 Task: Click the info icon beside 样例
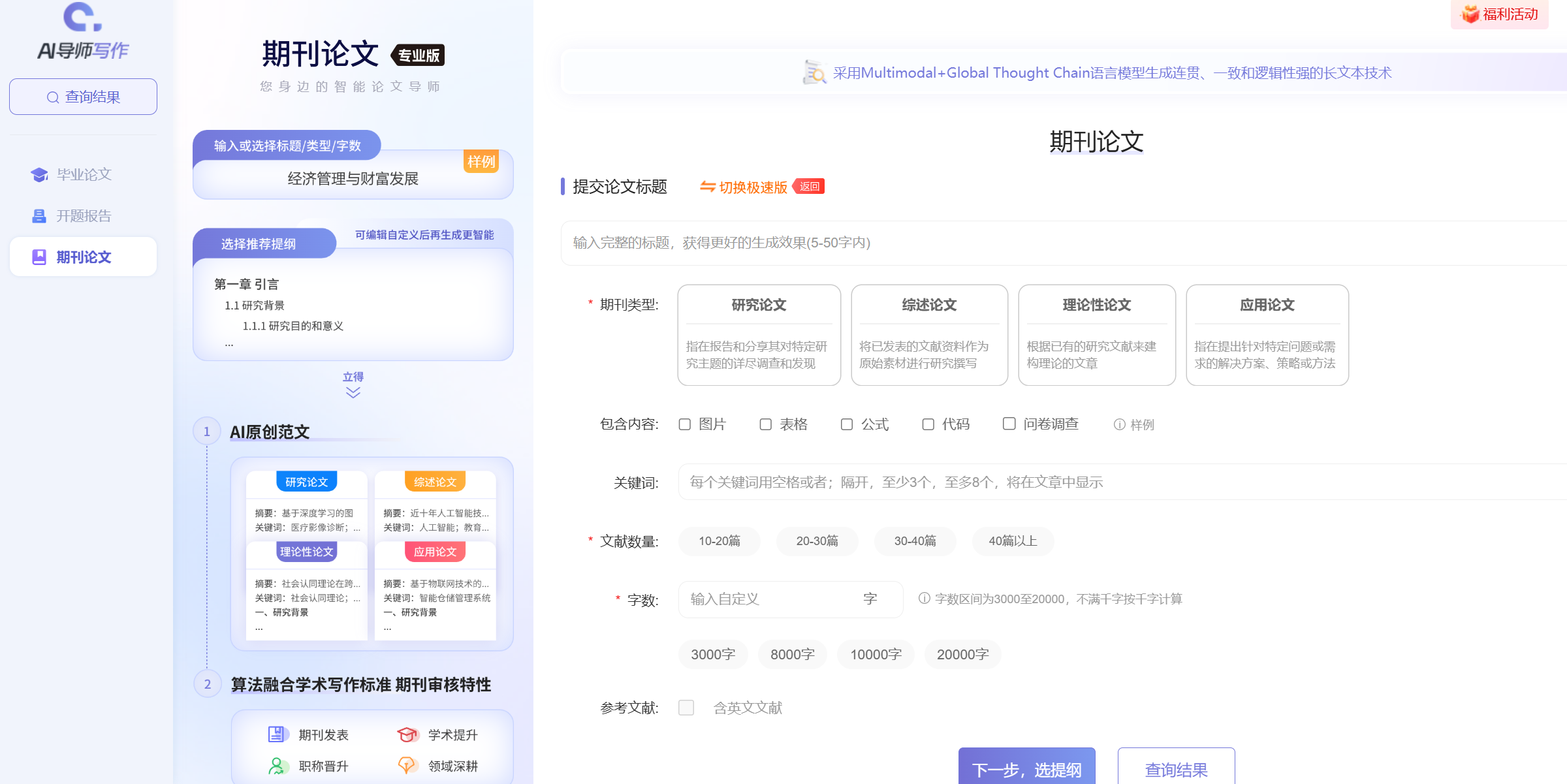[1118, 424]
